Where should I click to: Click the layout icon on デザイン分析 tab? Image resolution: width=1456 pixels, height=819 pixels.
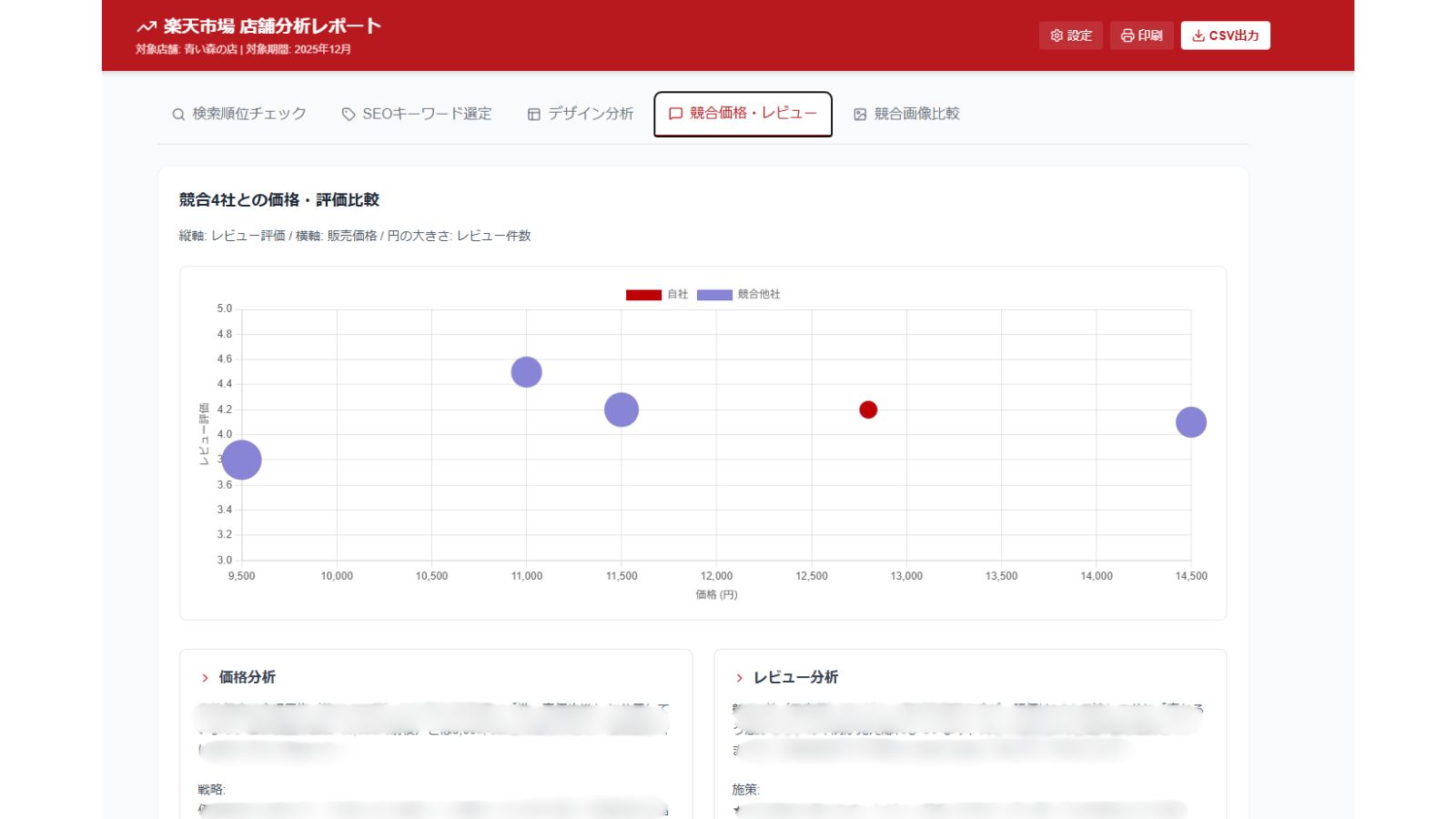534,115
